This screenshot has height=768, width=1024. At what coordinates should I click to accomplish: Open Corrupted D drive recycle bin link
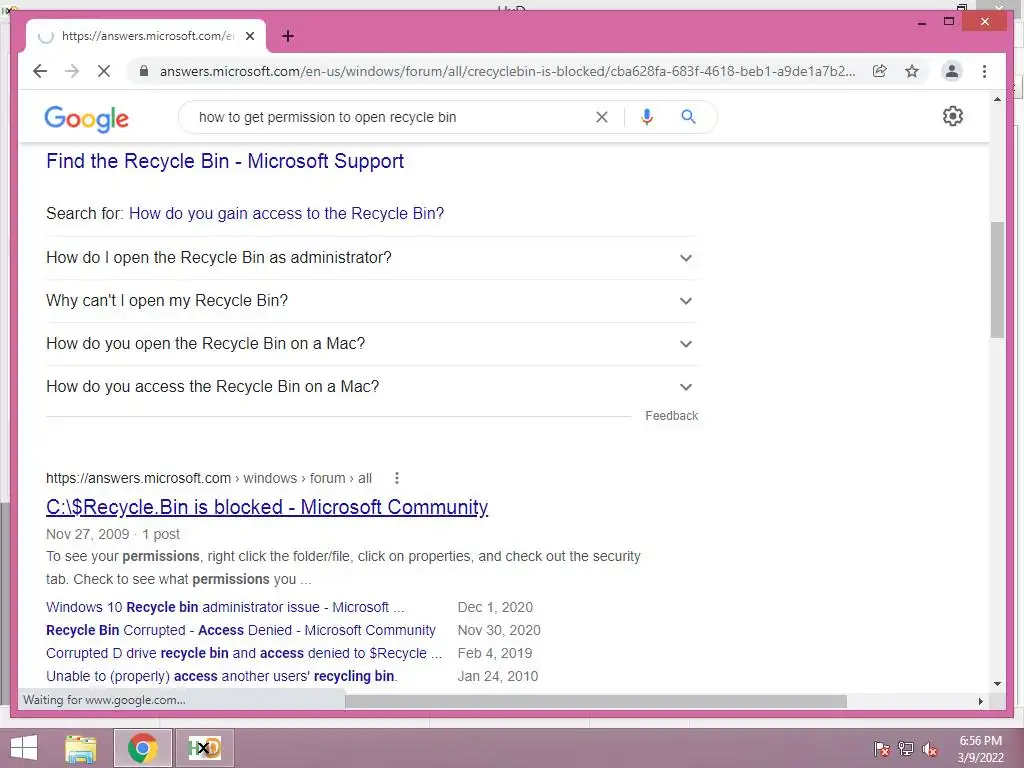pos(244,653)
